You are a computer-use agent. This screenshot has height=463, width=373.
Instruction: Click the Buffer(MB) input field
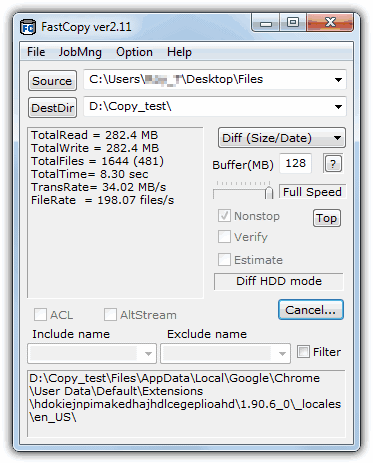295,163
